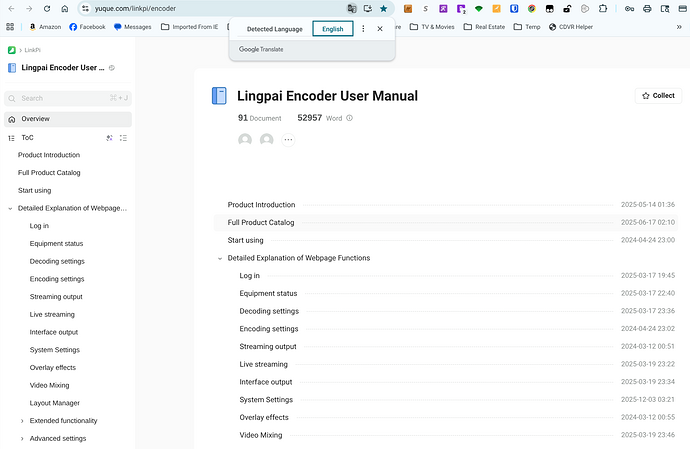The height and width of the screenshot is (449, 690).
Task: Open the Amazon bookmark
Action: coord(45,27)
